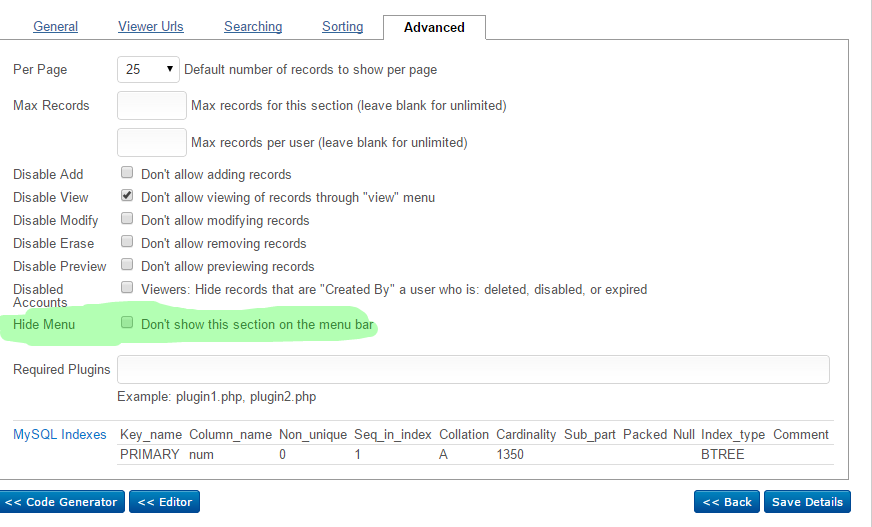Viewport: 872px width, 527px height.
Task: Switch to the General tab
Action: [x=55, y=27]
